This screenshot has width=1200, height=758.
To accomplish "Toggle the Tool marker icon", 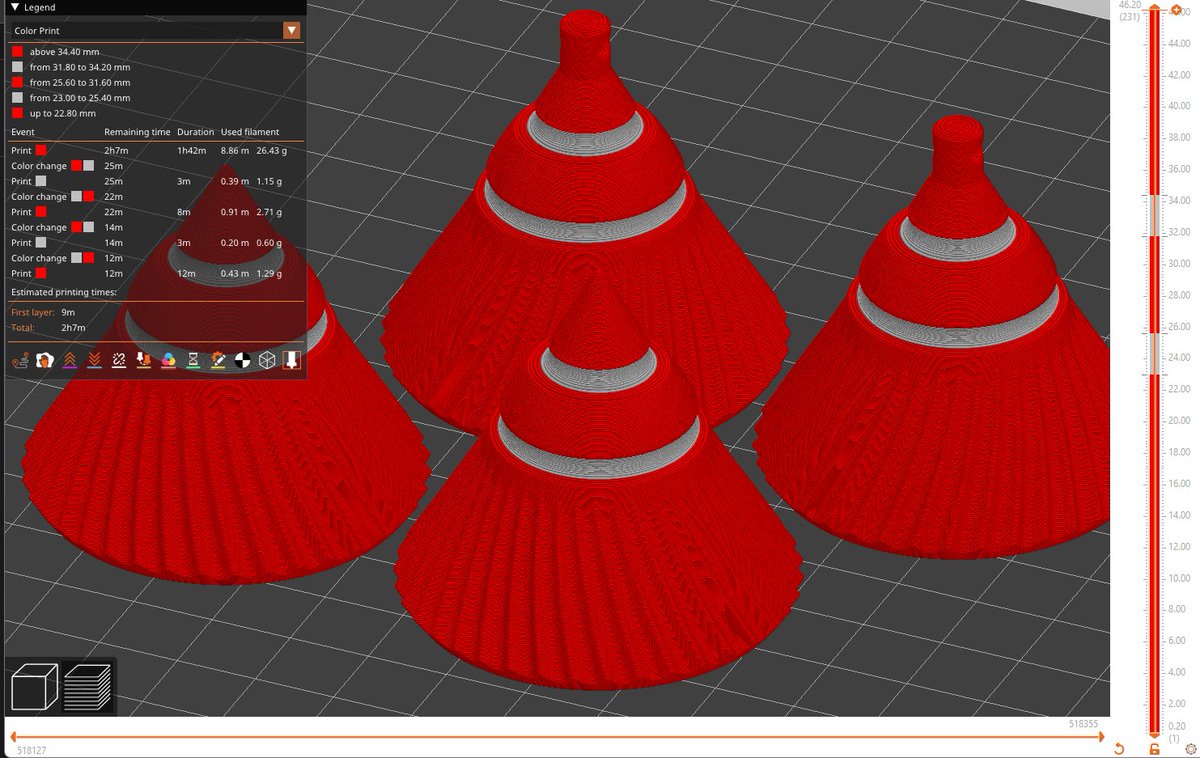I will click(292, 360).
